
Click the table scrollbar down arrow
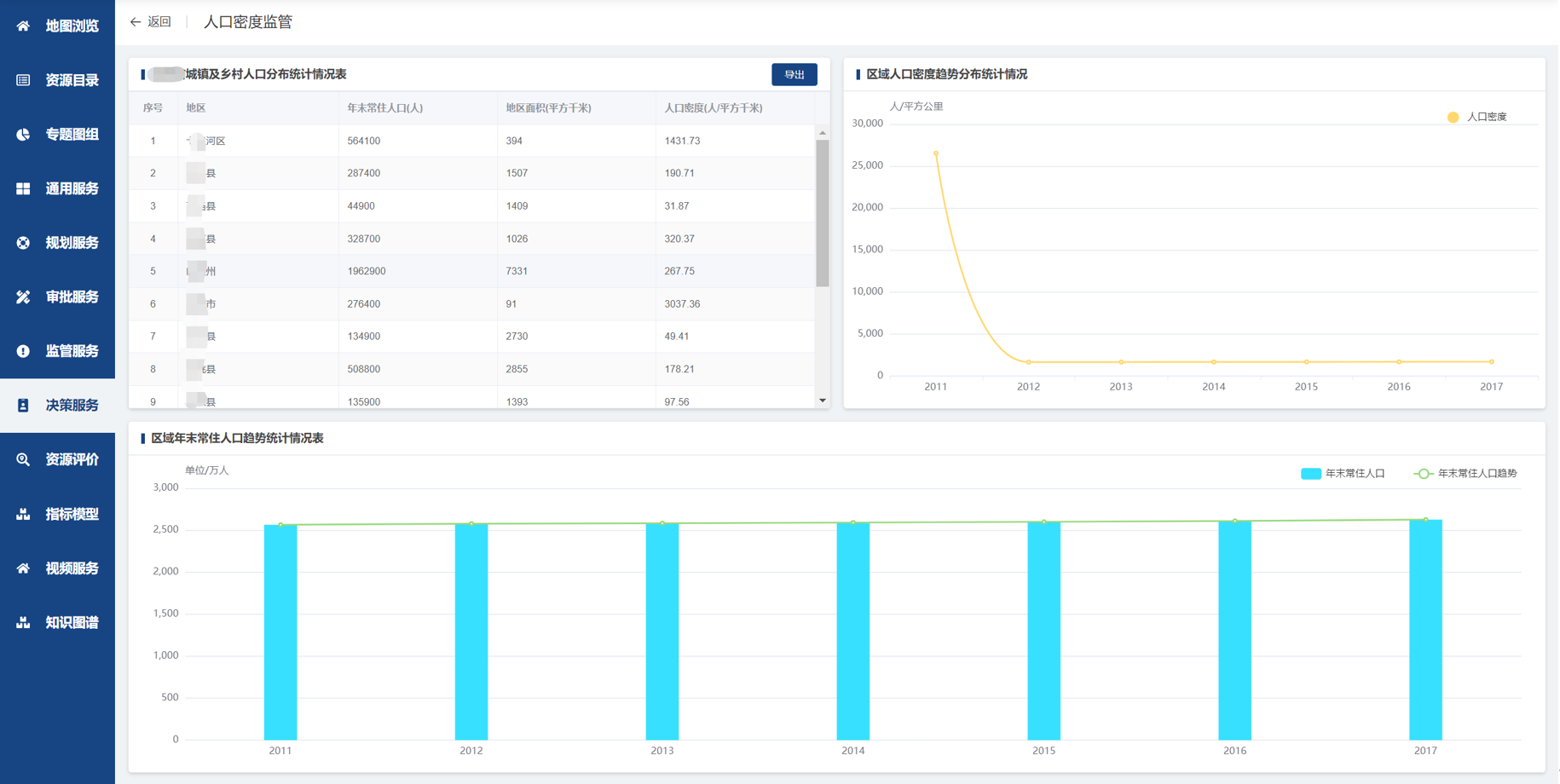(822, 401)
